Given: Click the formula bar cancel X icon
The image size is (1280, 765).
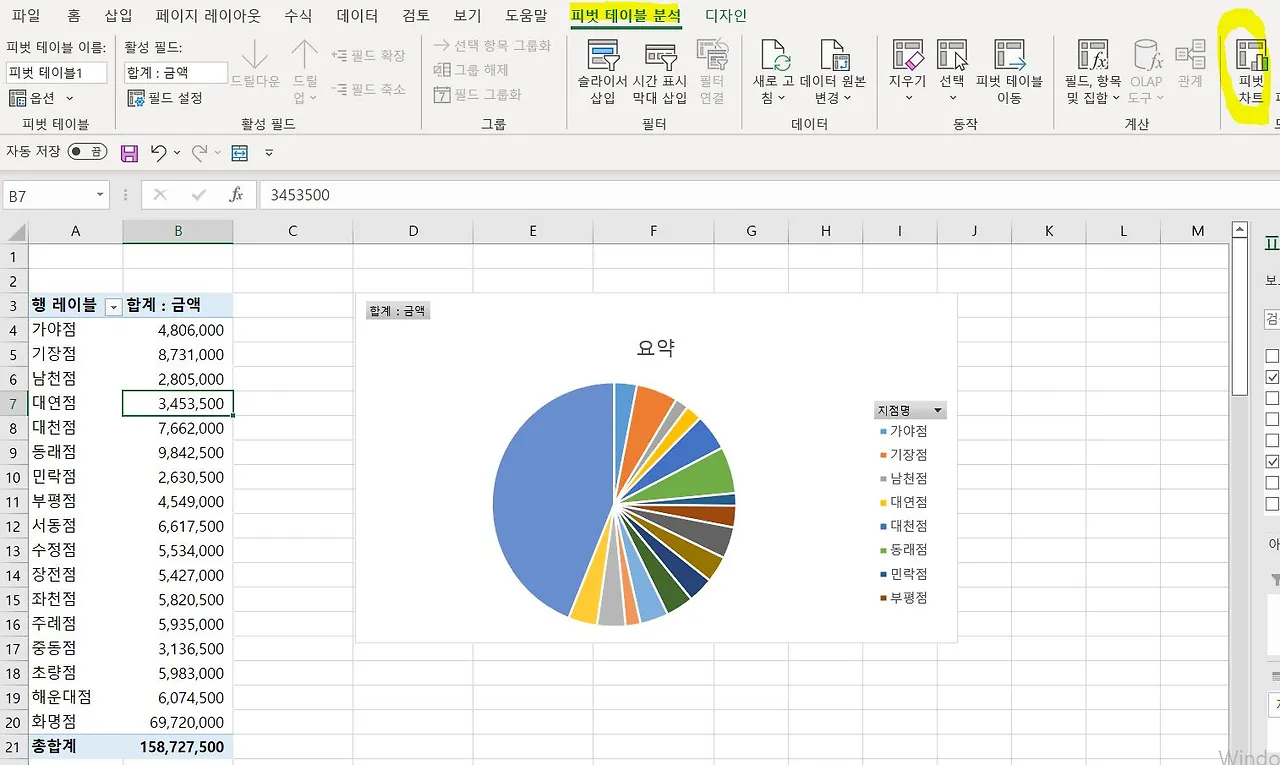Looking at the screenshot, I should [160, 195].
